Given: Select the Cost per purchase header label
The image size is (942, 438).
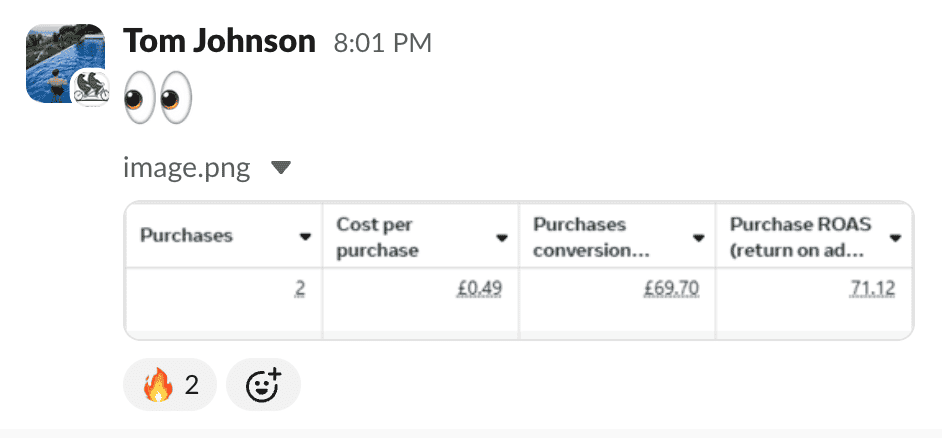Looking at the screenshot, I should (x=375, y=237).
